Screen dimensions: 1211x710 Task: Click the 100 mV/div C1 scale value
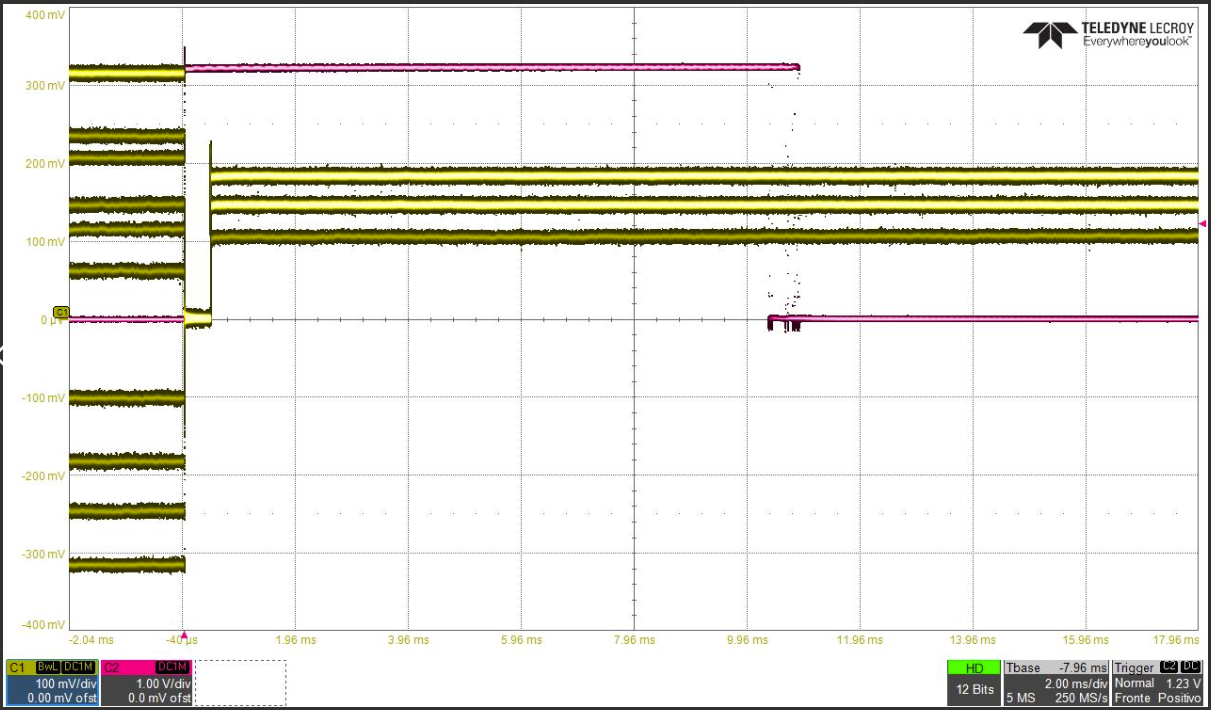66,683
